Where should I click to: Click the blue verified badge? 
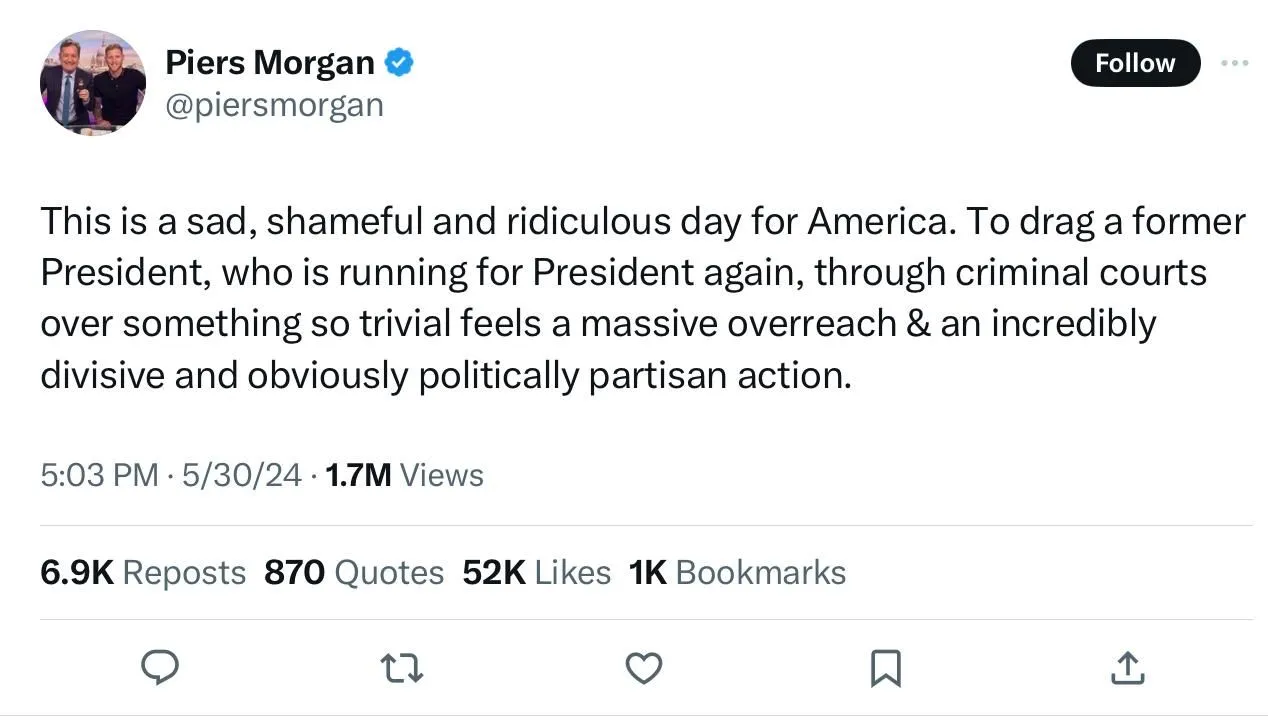(400, 62)
